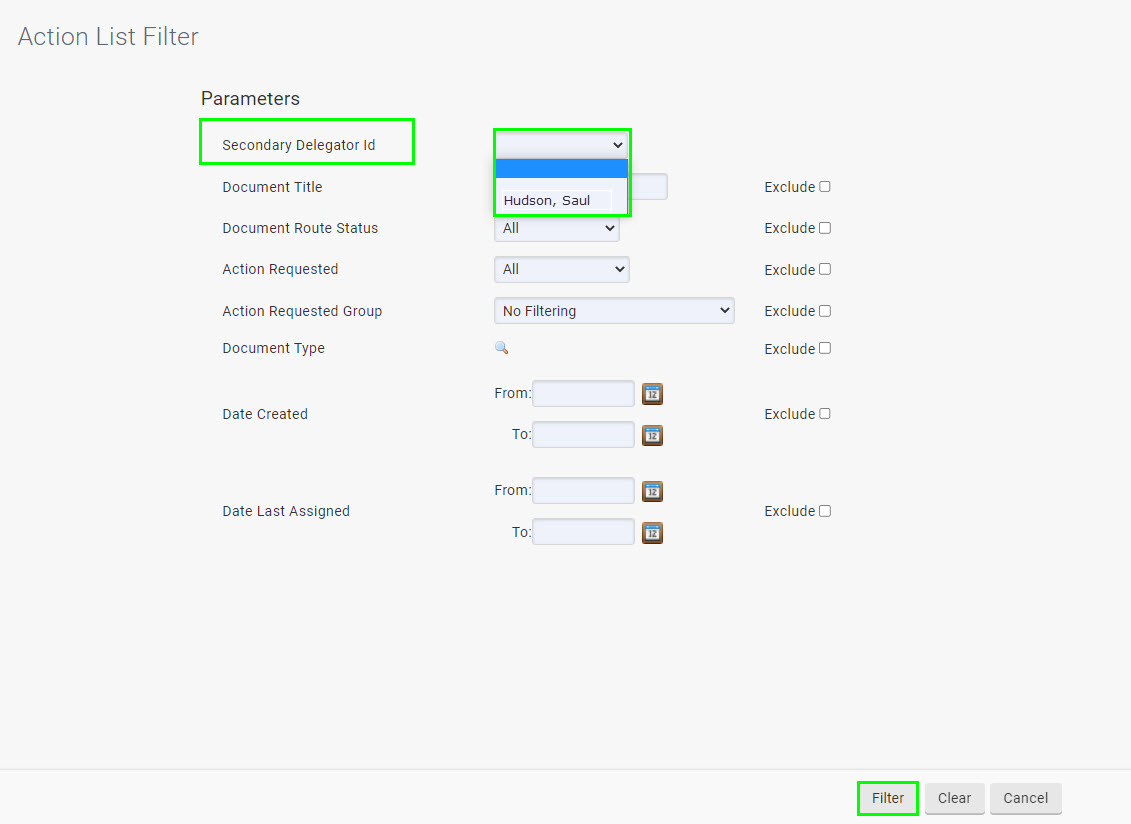Check Exclude for Date Last Assigned

(x=825, y=511)
